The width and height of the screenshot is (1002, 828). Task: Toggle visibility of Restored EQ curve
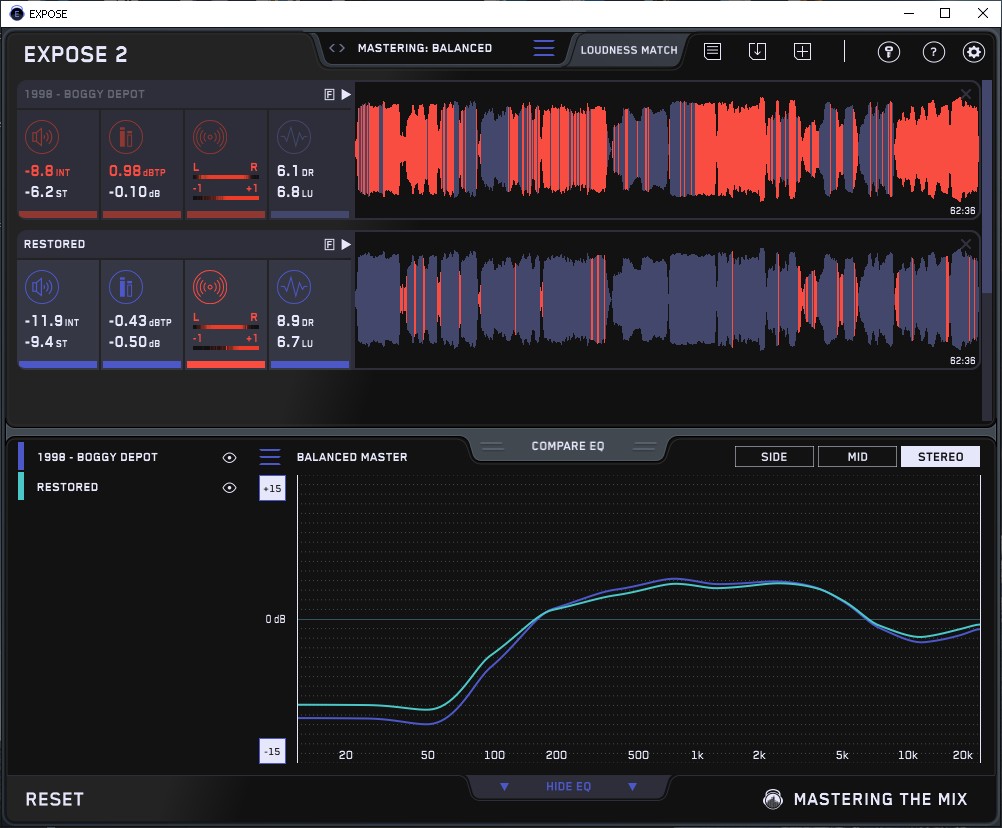[x=229, y=487]
